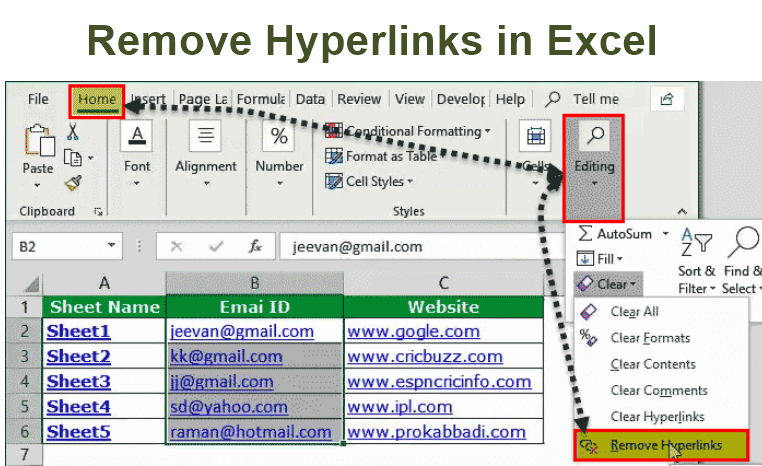Click the Cut scissors icon
762x466 pixels.
[x=73, y=132]
